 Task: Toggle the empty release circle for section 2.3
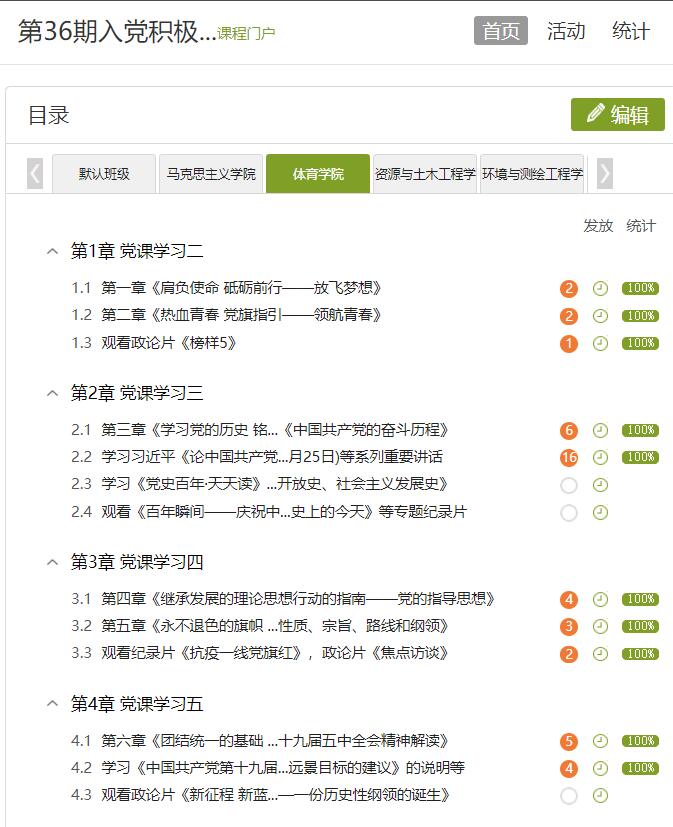tap(569, 486)
